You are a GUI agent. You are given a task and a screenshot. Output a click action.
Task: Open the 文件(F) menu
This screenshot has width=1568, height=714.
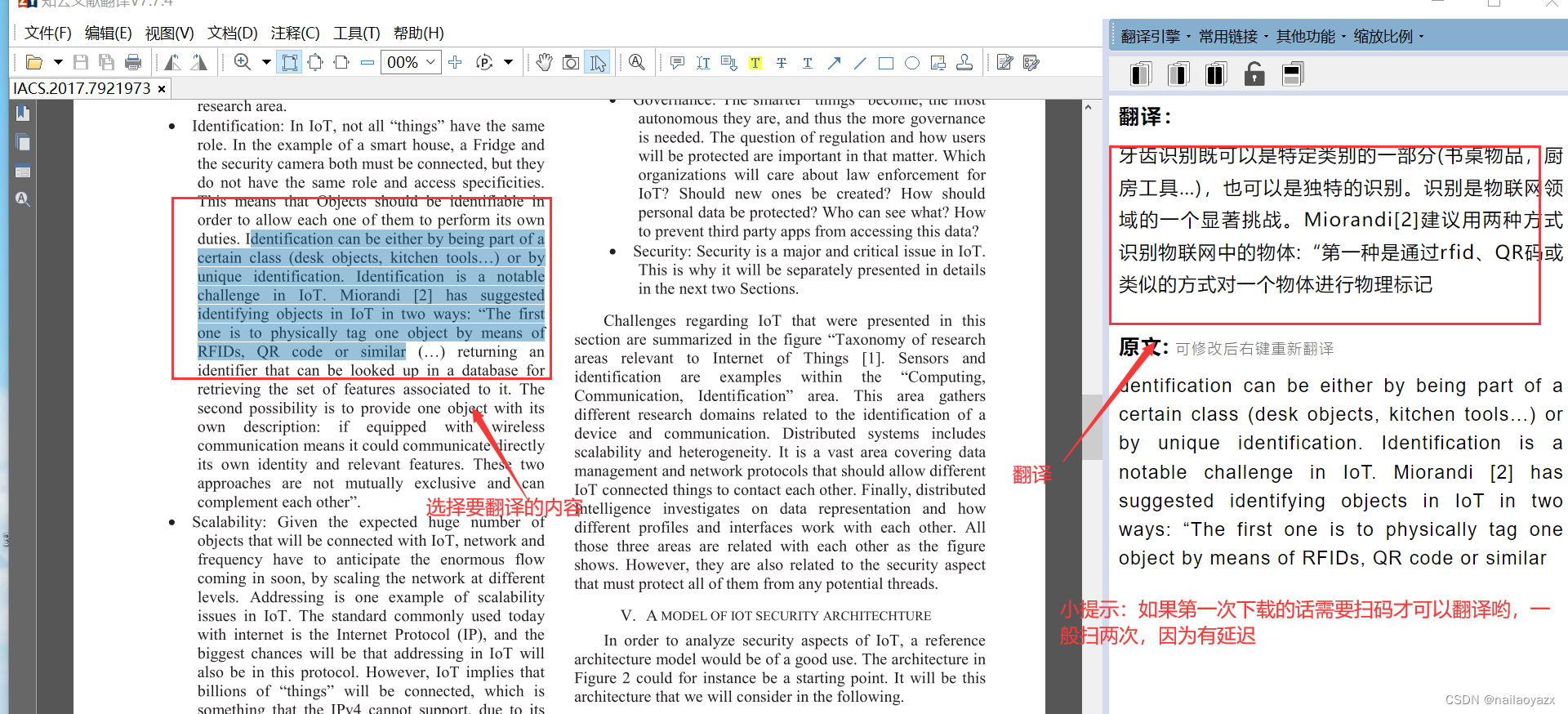[x=48, y=33]
